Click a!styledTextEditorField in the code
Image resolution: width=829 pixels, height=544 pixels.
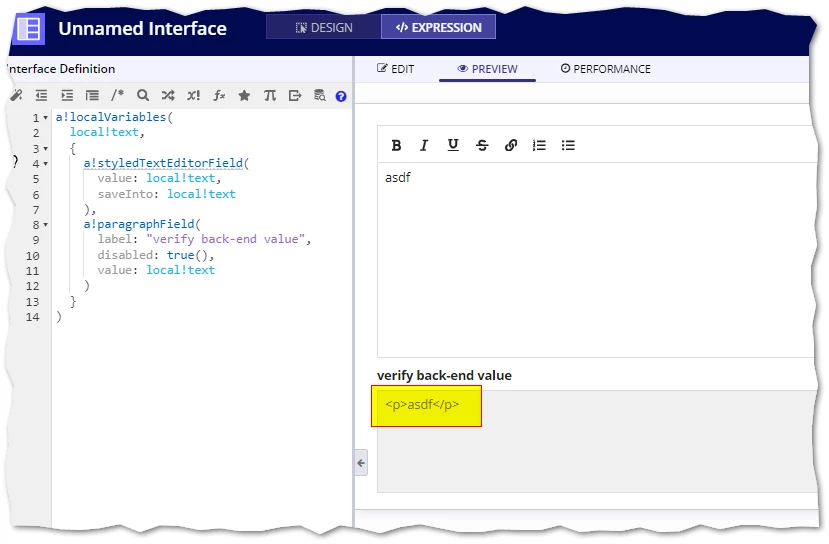tap(163, 163)
